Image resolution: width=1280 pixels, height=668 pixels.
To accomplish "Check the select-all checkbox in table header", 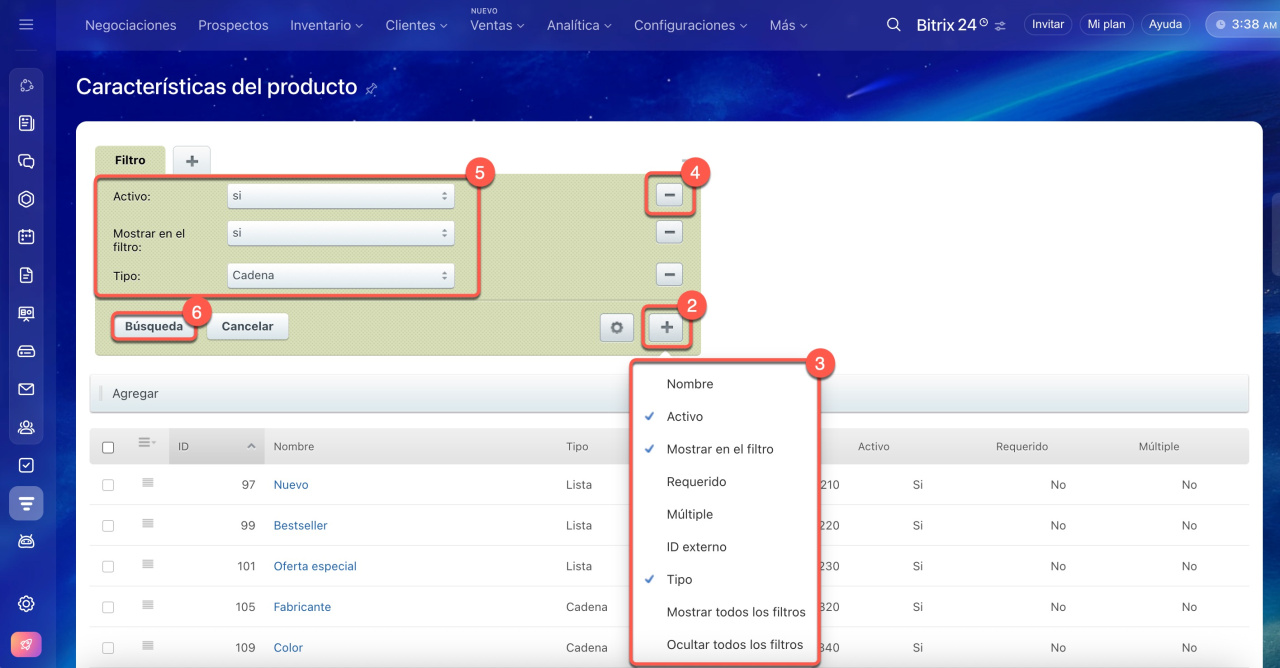I will click(108, 448).
